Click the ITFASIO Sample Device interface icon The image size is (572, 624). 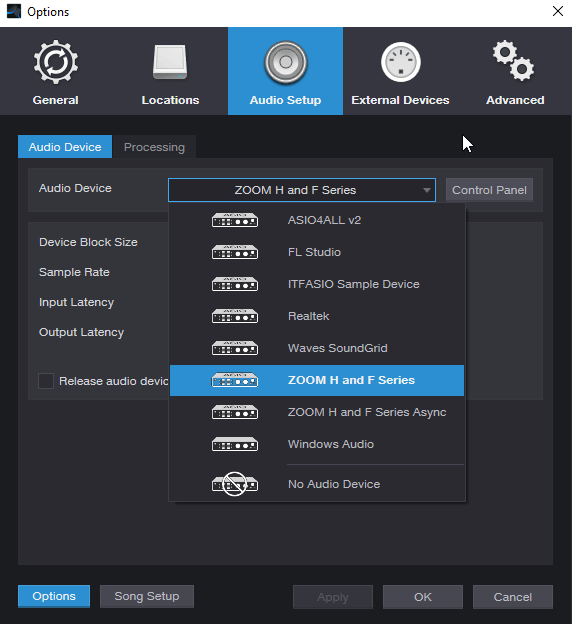[x=235, y=284]
